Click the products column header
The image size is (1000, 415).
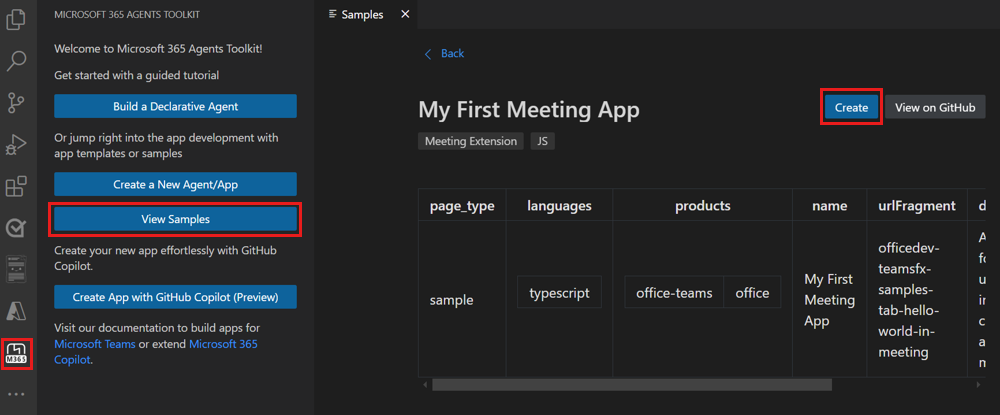click(703, 205)
